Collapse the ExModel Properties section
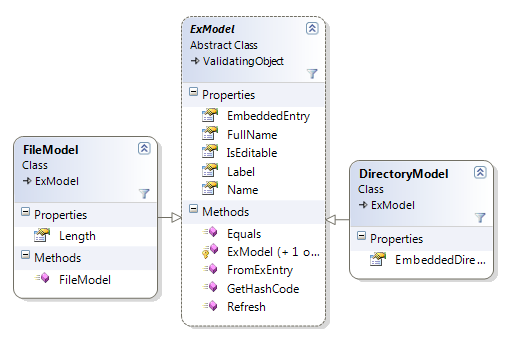This screenshot has height=362, width=512. pos(193,92)
